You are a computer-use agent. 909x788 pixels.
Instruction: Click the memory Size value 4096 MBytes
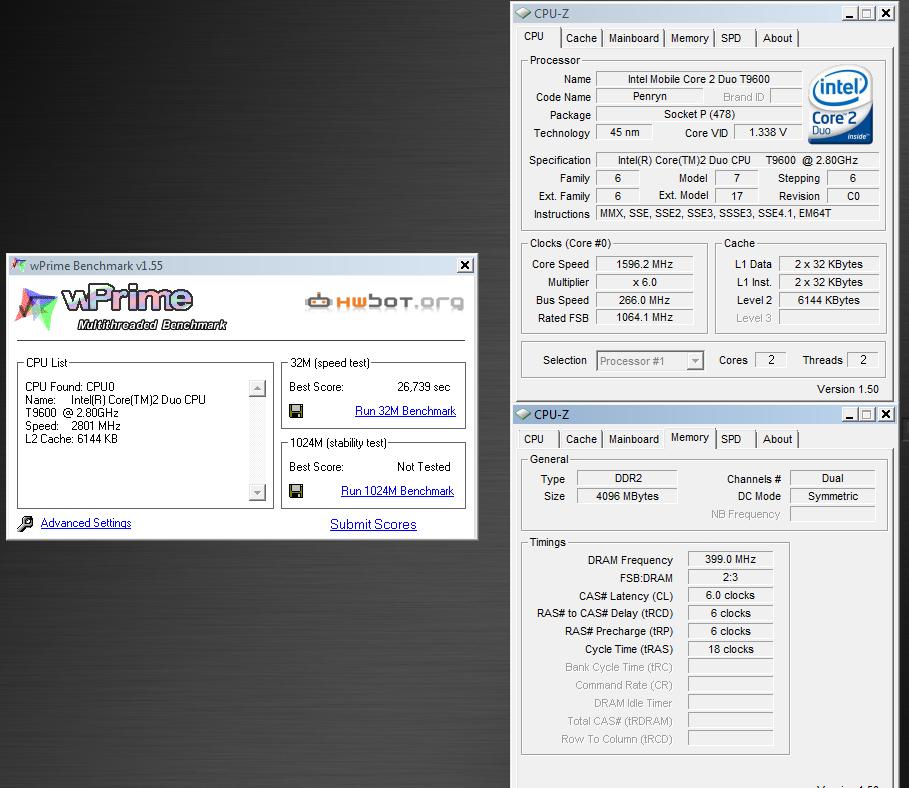coord(627,496)
